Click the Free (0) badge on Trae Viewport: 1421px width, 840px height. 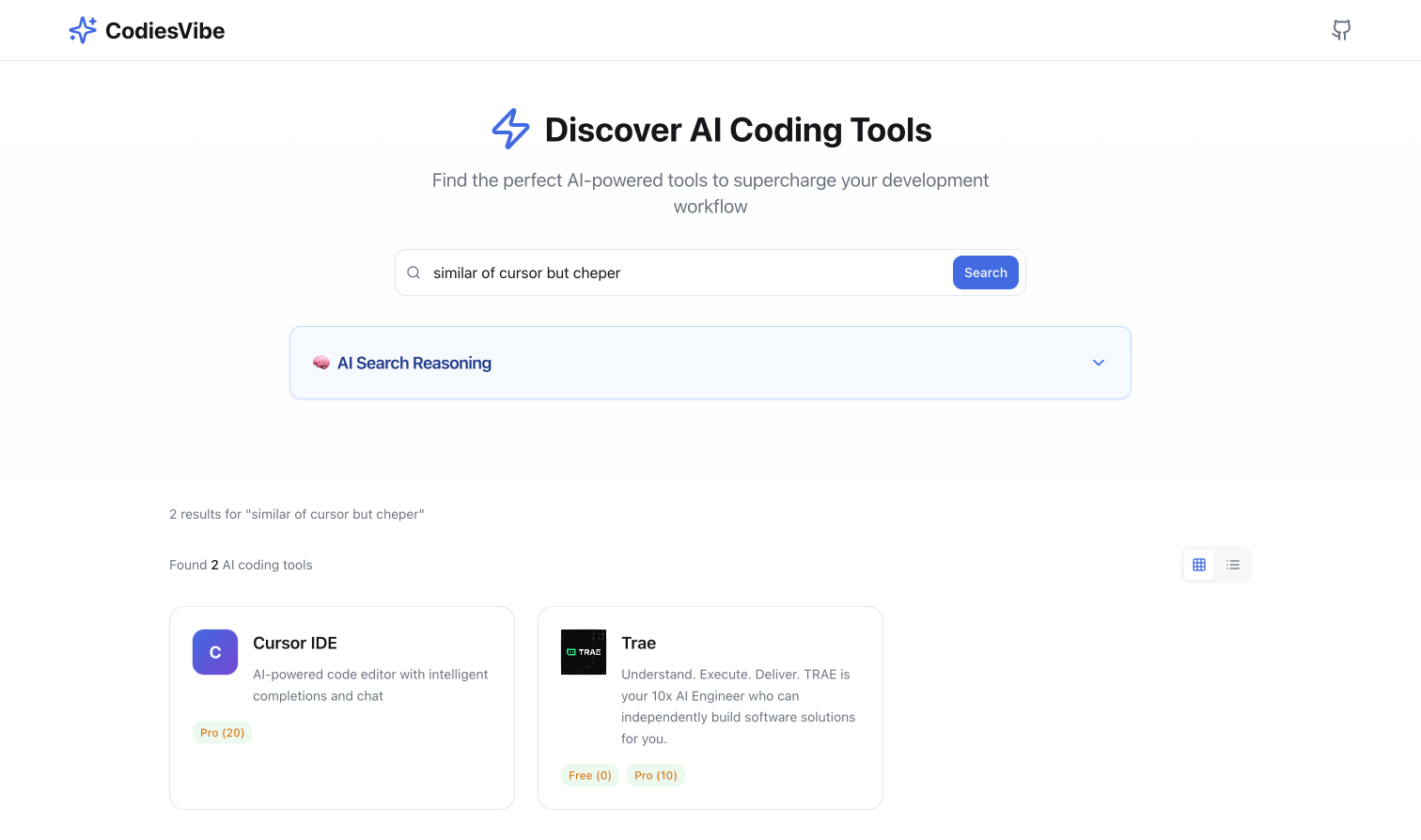[x=590, y=775]
